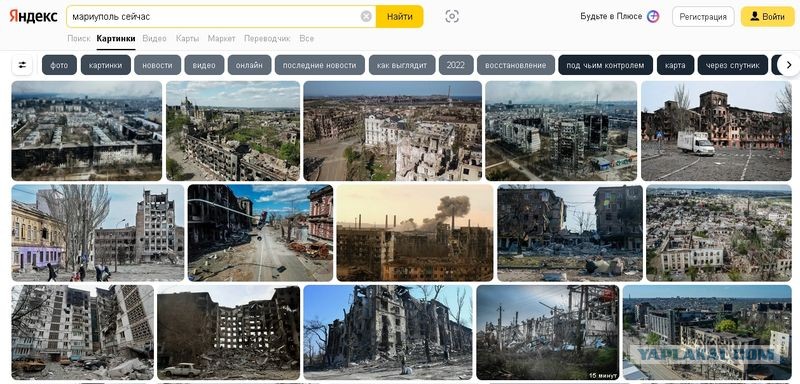This screenshot has width=800, height=384.
Task: Click the Plus subscription icon
Action: pos(653,16)
